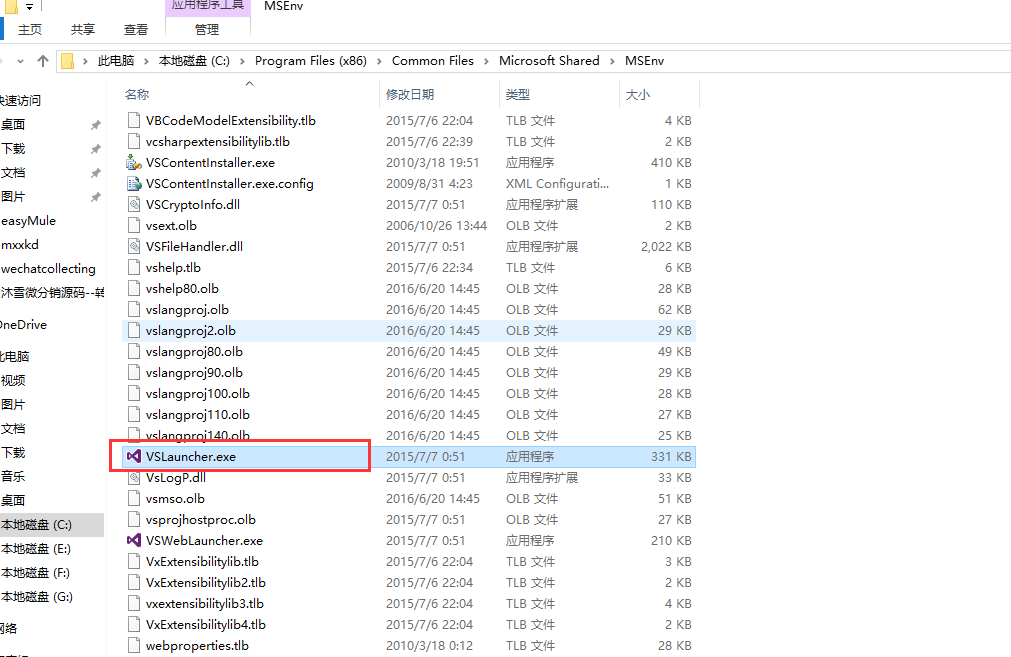The height and width of the screenshot is (657, 1011).
Task: Open mxxkd folder in quick access
Action: [20, 245]
